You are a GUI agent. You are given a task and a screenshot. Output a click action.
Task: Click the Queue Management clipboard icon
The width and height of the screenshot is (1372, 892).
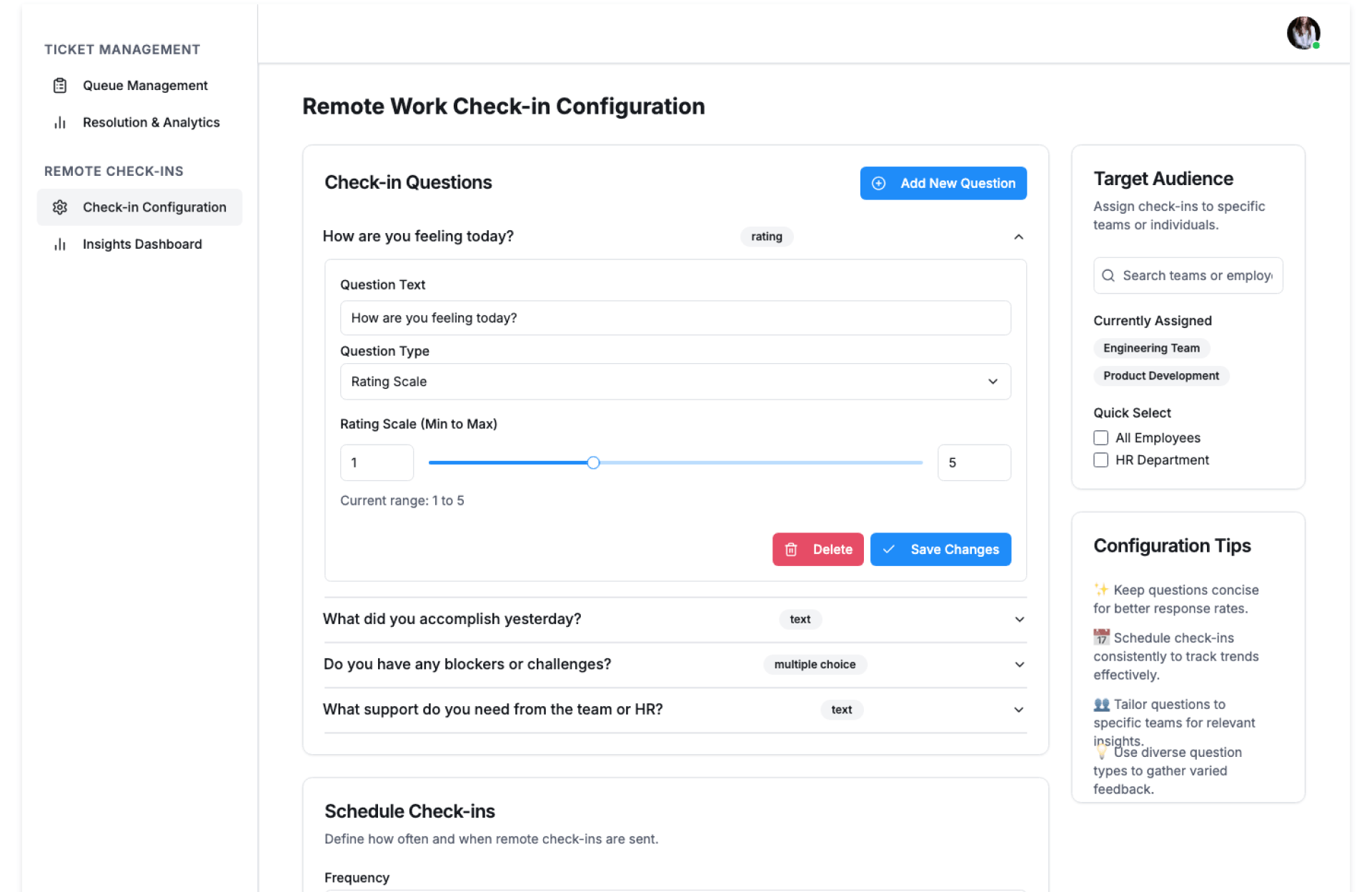60,86
